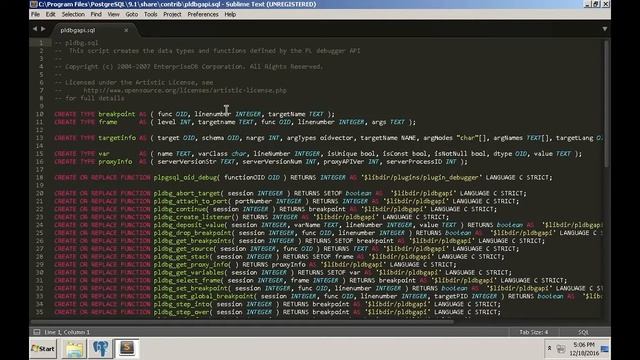
Task: Open the Selection menu
Action: point(73,14)
